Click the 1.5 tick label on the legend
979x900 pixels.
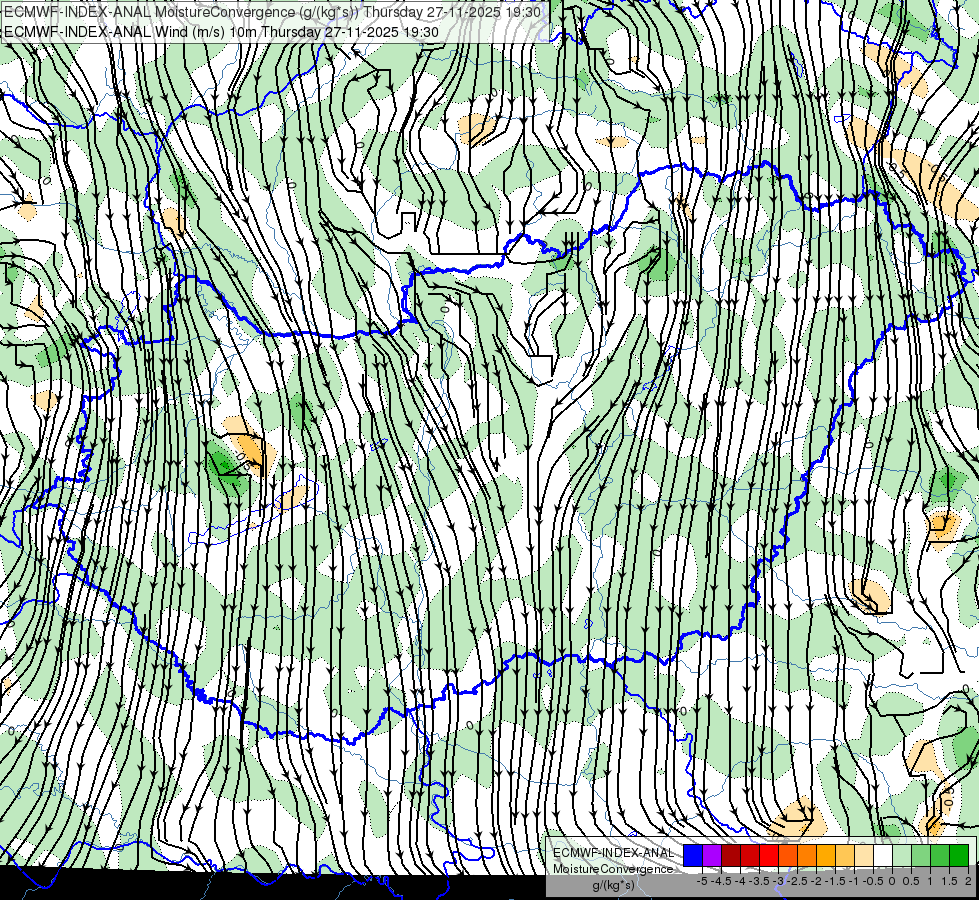tap(950, 881)
